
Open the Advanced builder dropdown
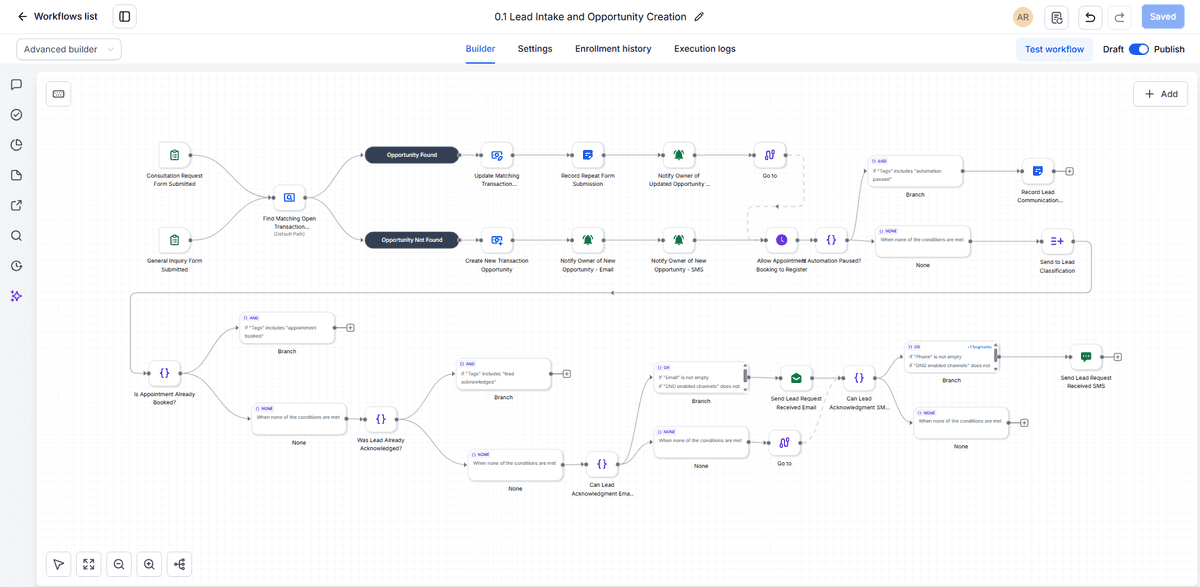69,49
